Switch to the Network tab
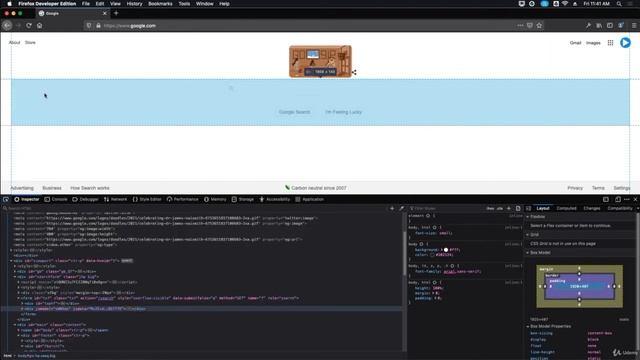Screen dimensions: 640x360 click(x=116, y=200)
